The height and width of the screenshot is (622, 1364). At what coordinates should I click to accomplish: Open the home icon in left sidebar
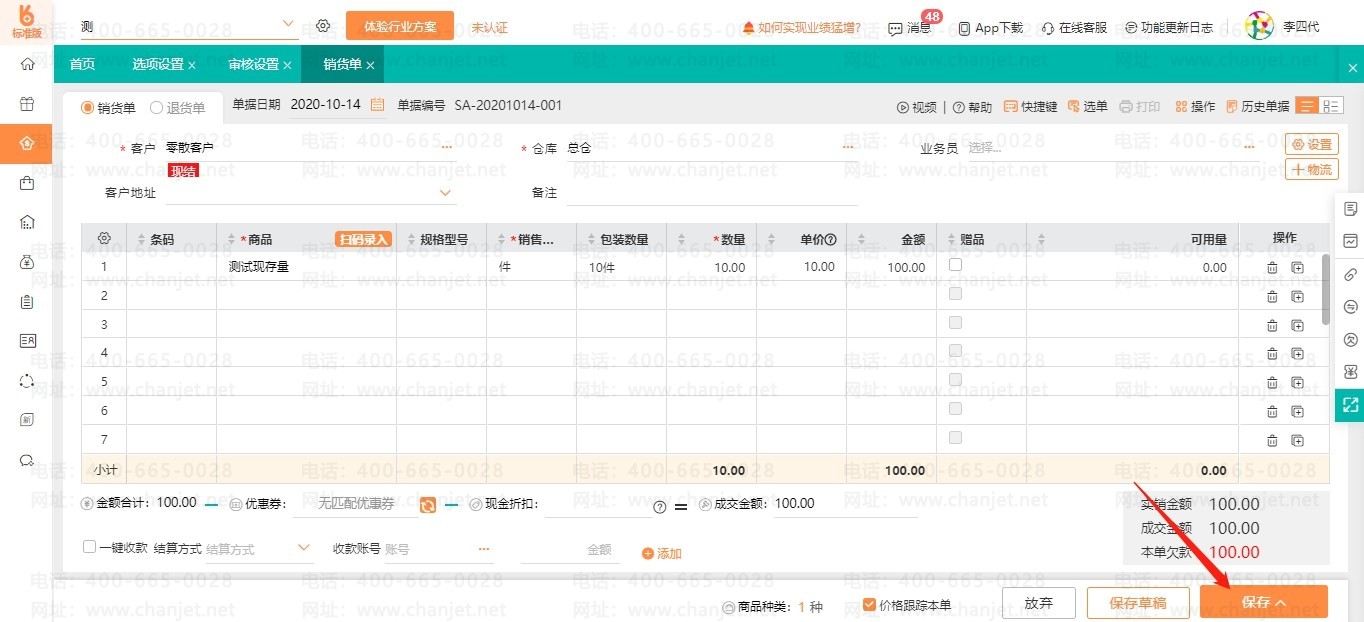click(27, 64)
